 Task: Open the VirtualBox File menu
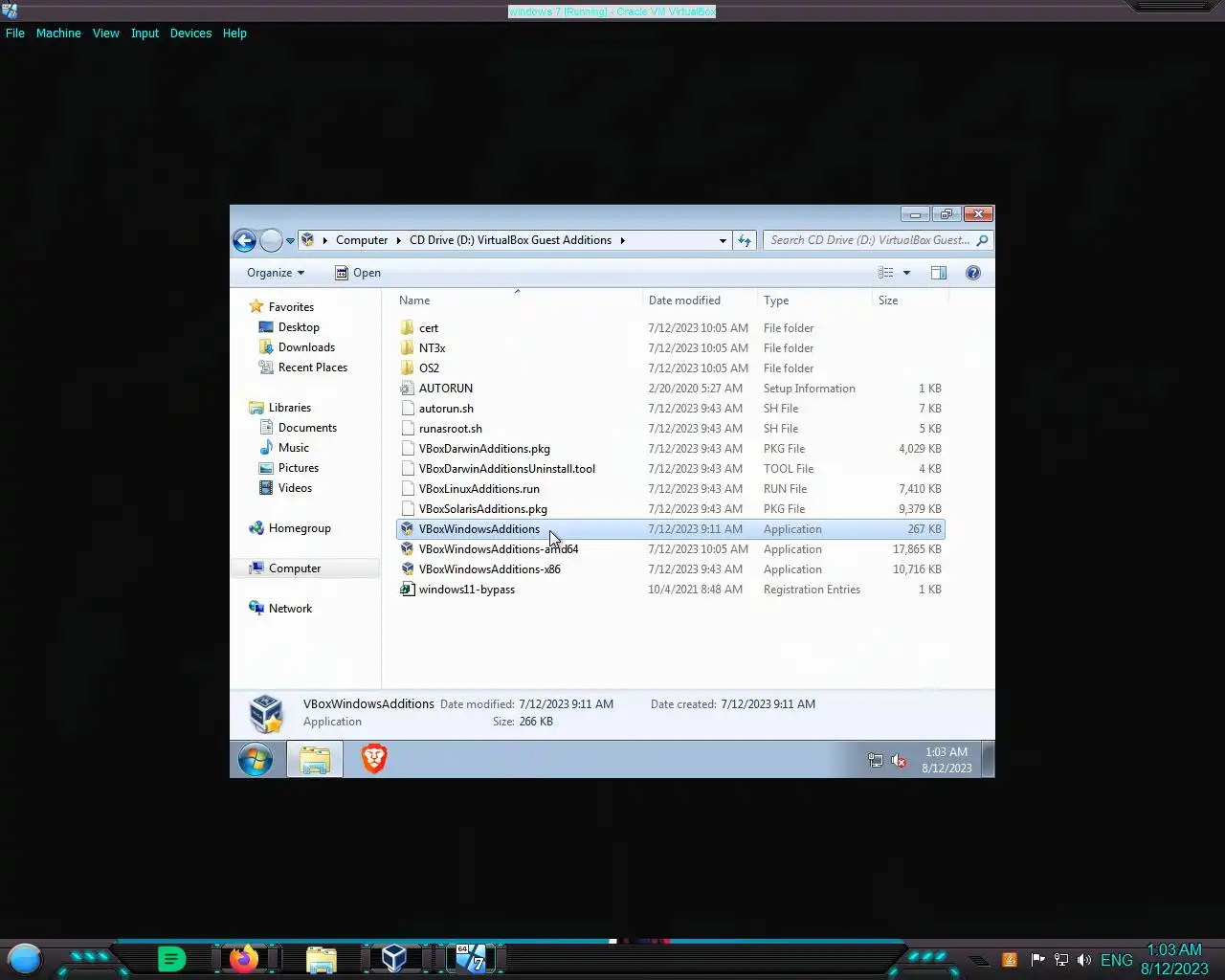tap(15, 33)
